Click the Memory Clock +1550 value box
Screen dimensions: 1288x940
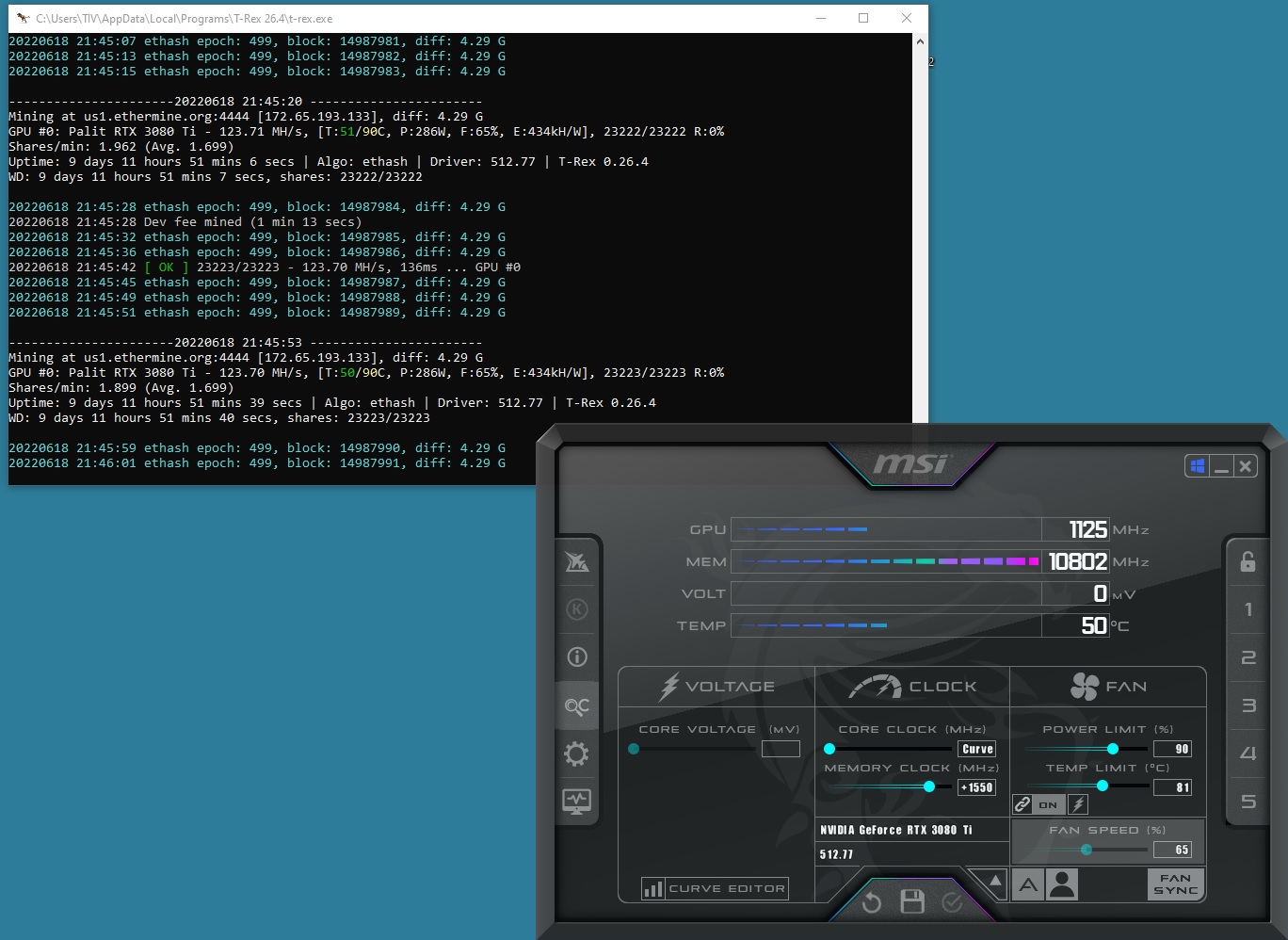click(x=976, y=787)
